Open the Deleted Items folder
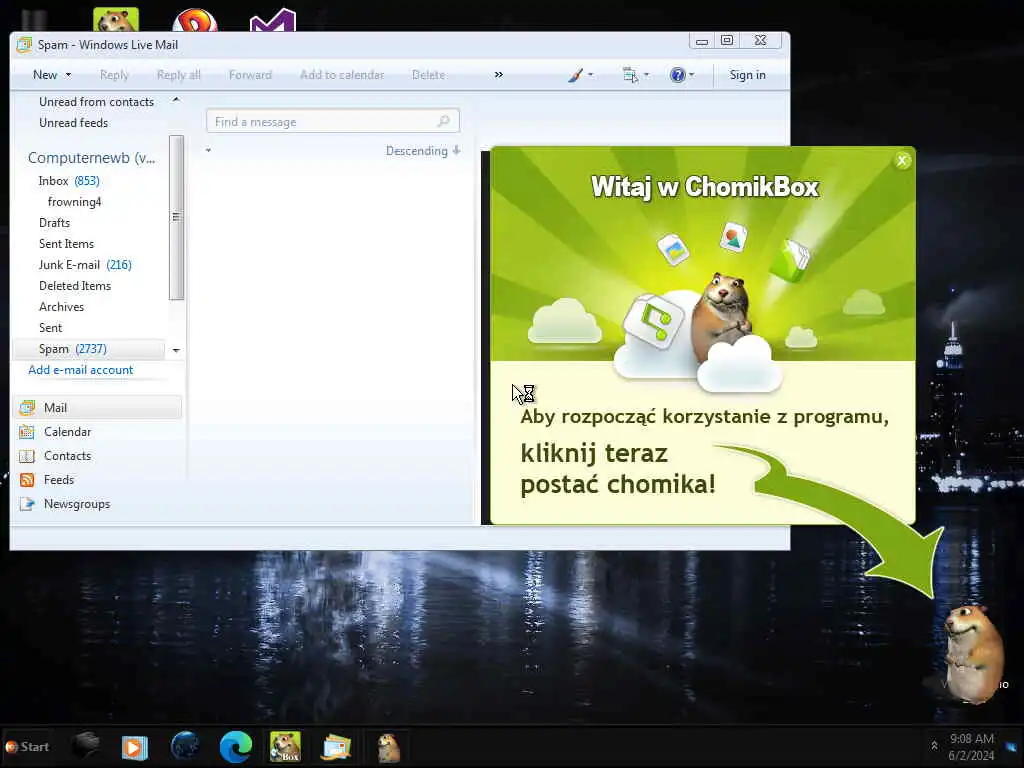 point(74,285)
